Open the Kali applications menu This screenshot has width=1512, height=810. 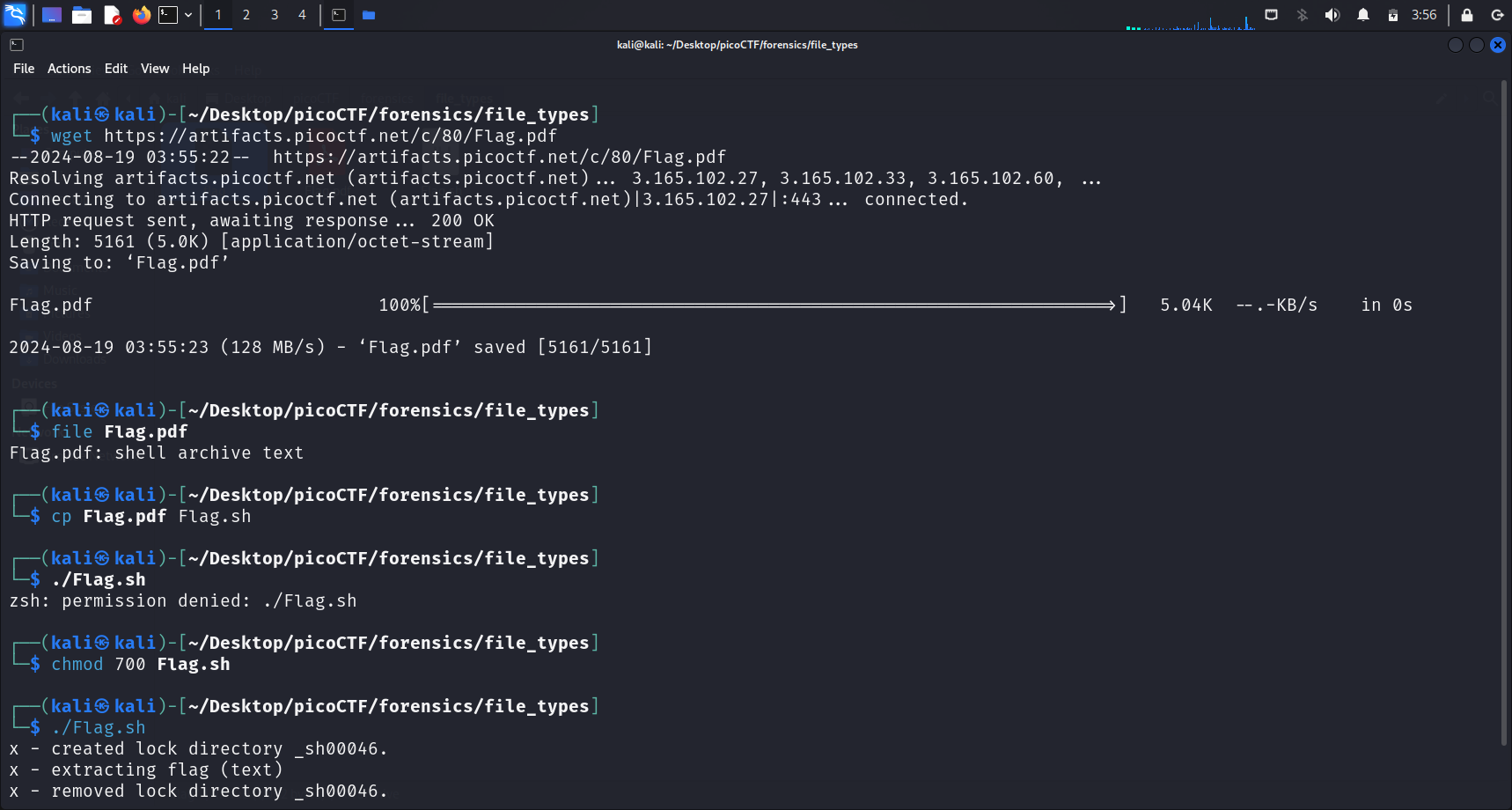(15, 15)
